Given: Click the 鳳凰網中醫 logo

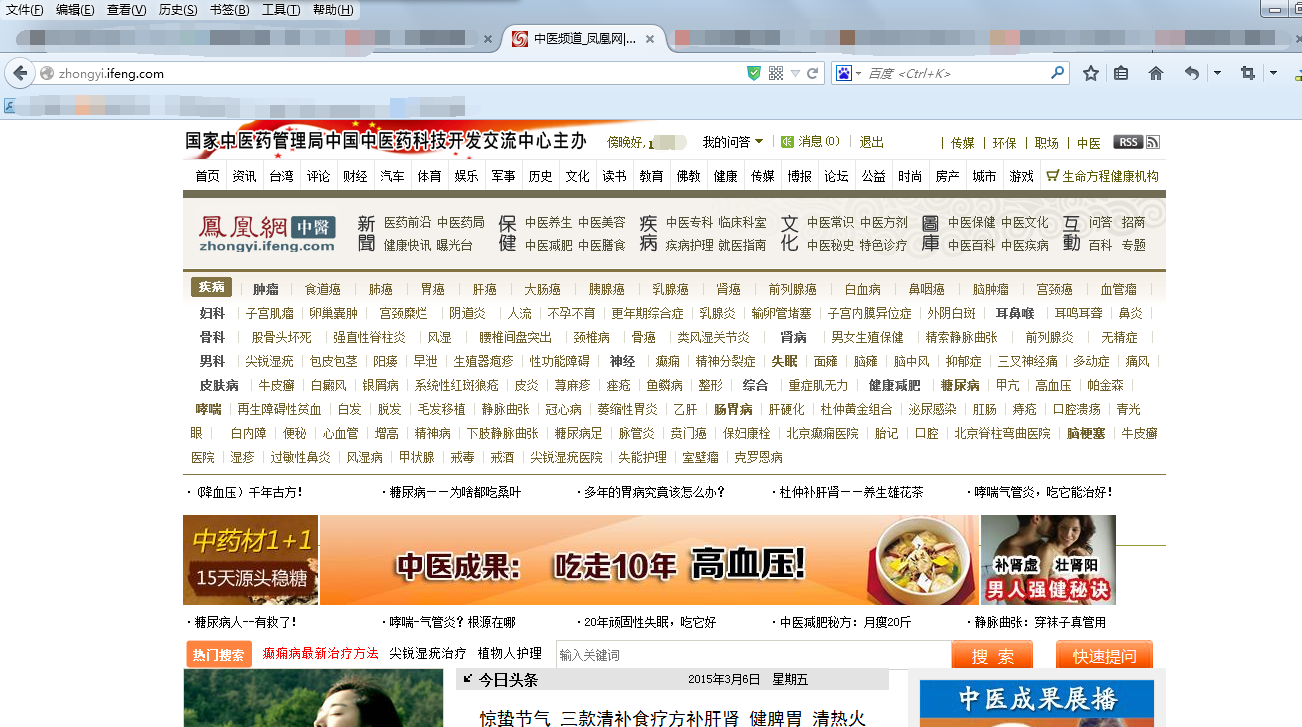Looking at the screenshot, I should click(x=267, y=234).
